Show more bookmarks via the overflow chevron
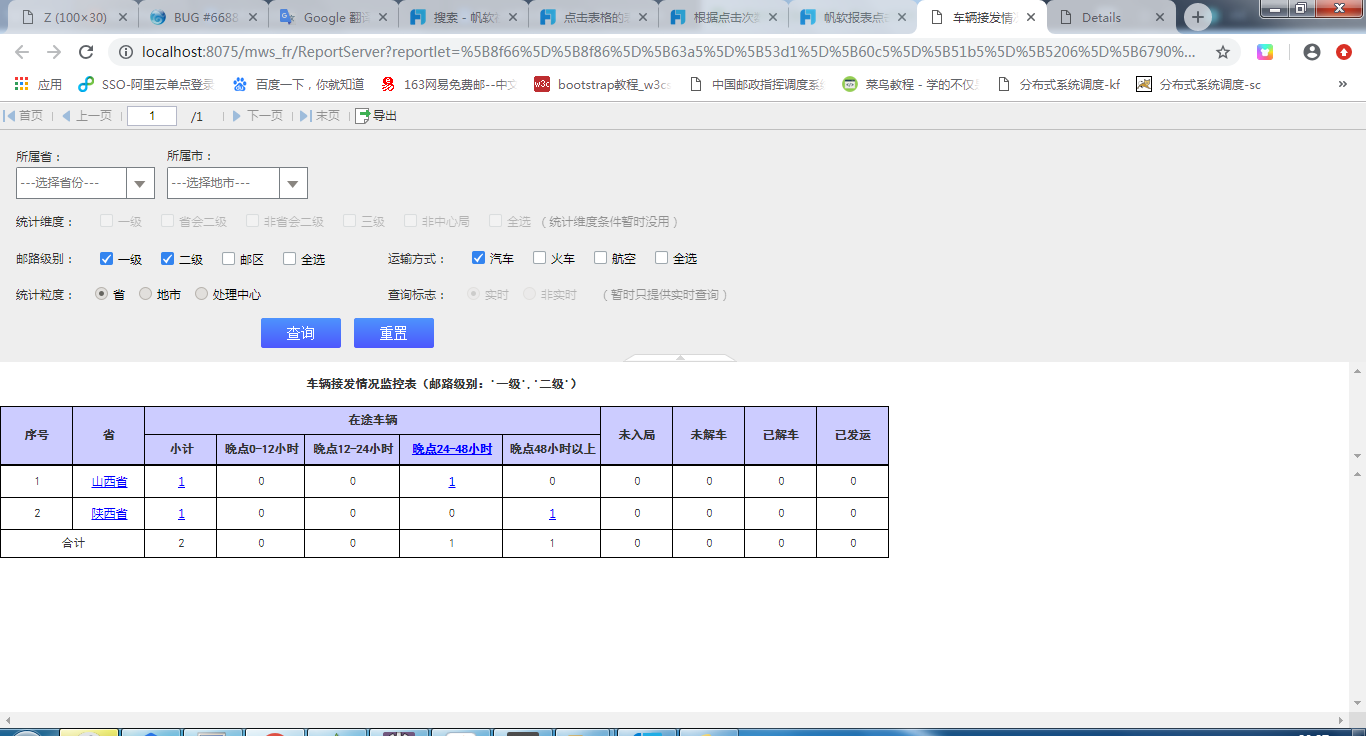Screen dimensions: 1366x736 1342,85
